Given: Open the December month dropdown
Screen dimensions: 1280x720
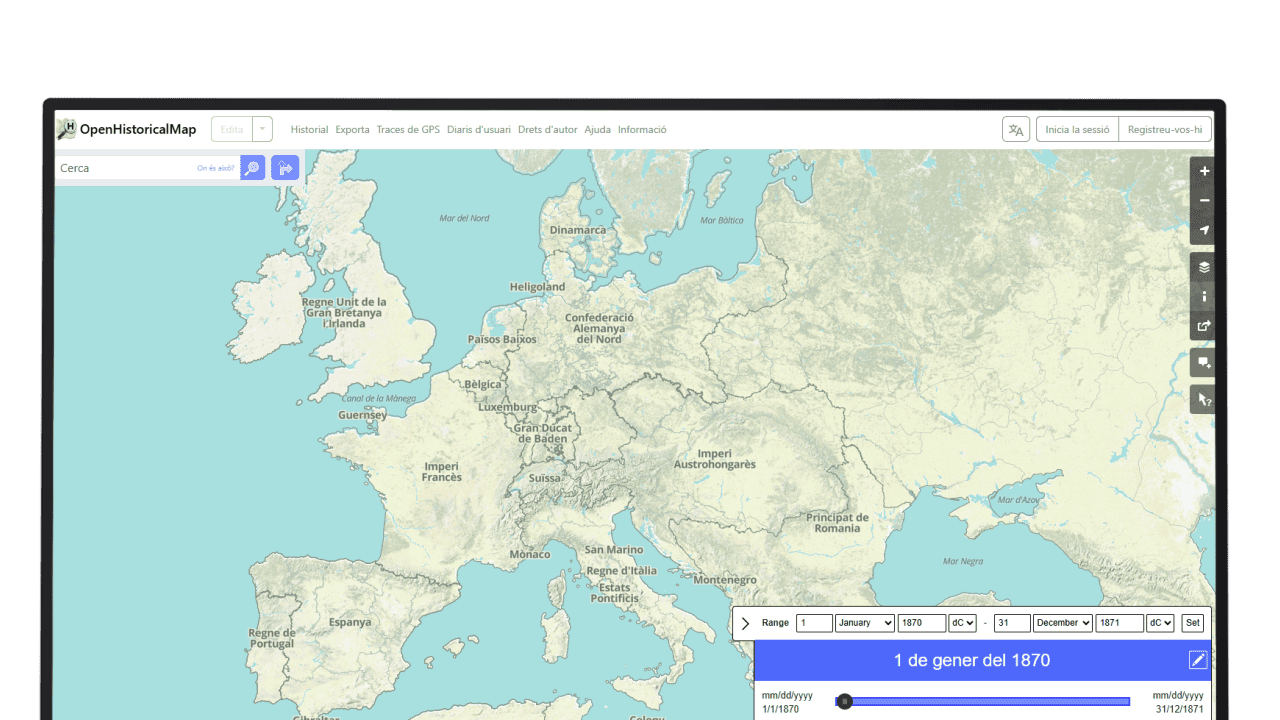Looking at the screenshot, I should coord(1062,623).
